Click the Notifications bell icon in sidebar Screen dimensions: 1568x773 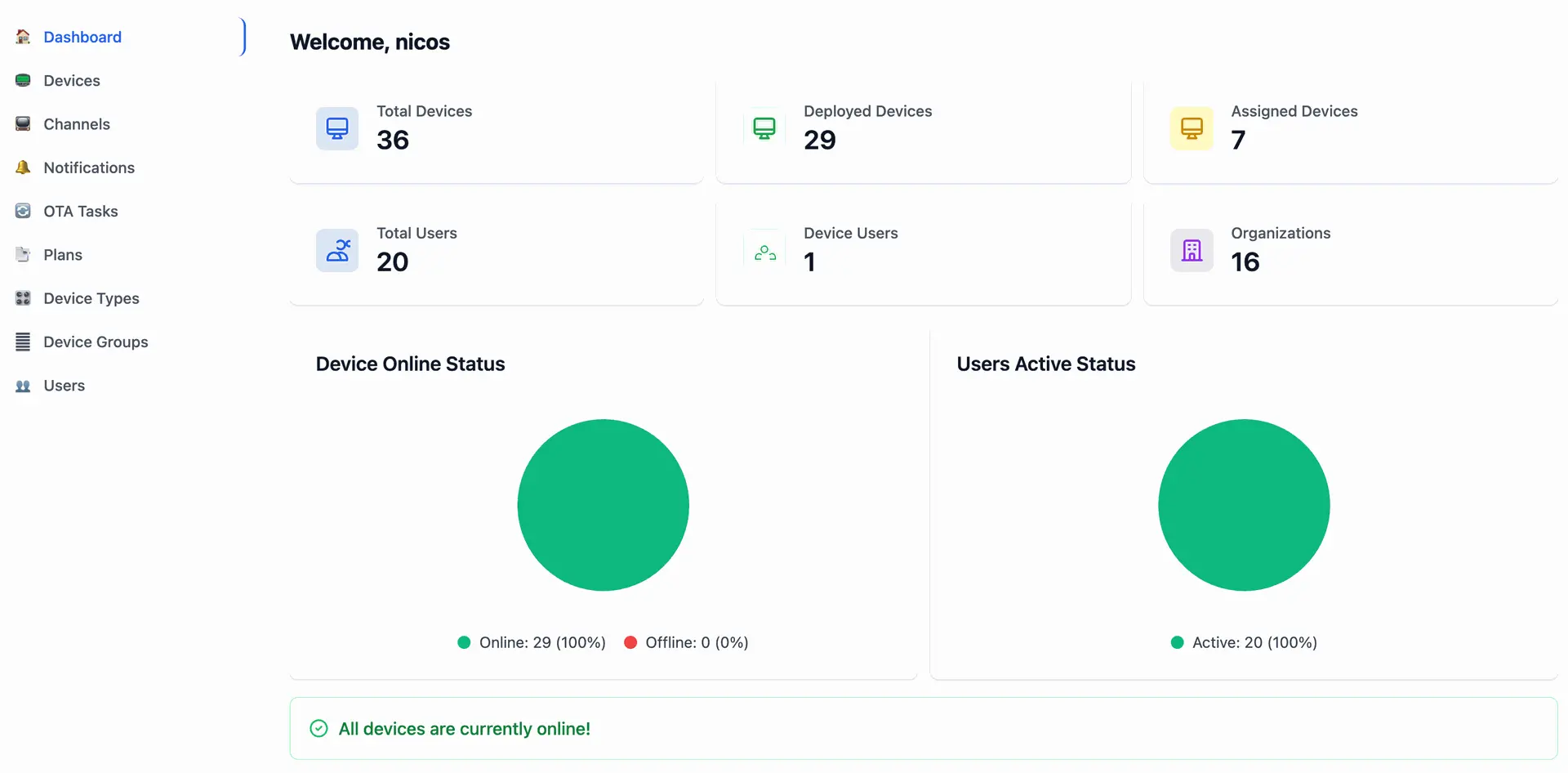[x=23, y=168]
